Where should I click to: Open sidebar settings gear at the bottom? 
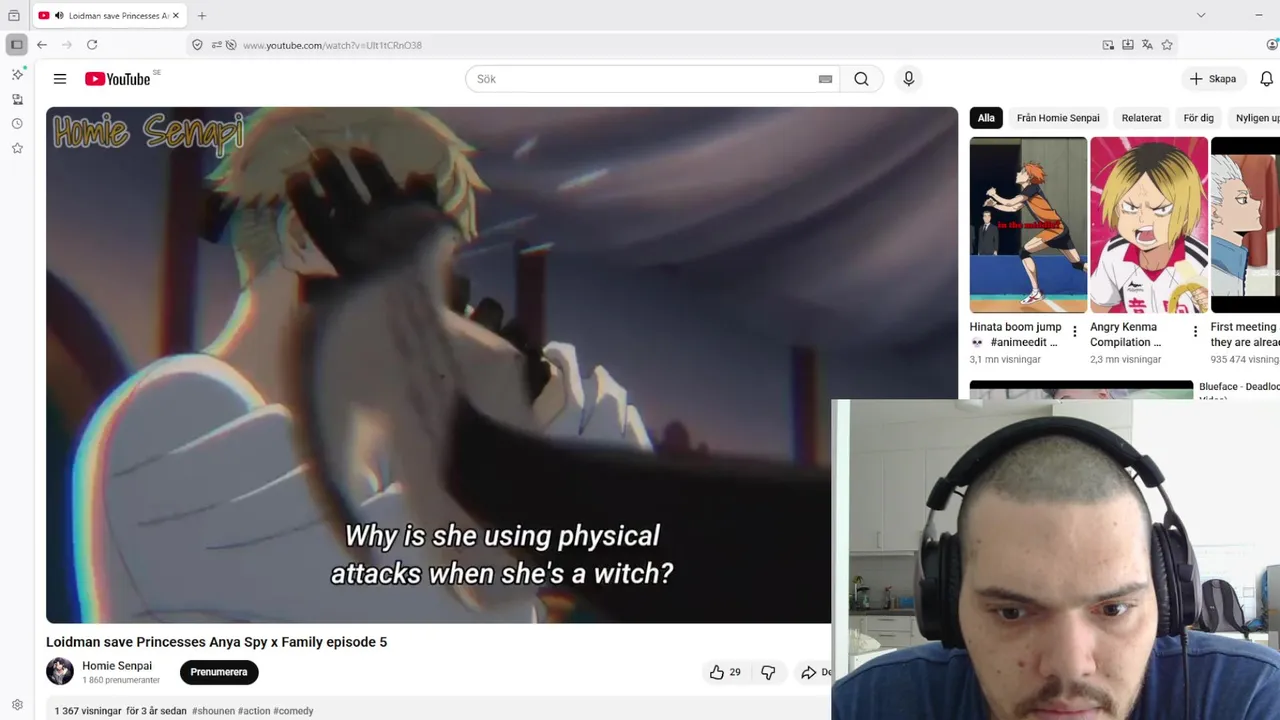17,705
